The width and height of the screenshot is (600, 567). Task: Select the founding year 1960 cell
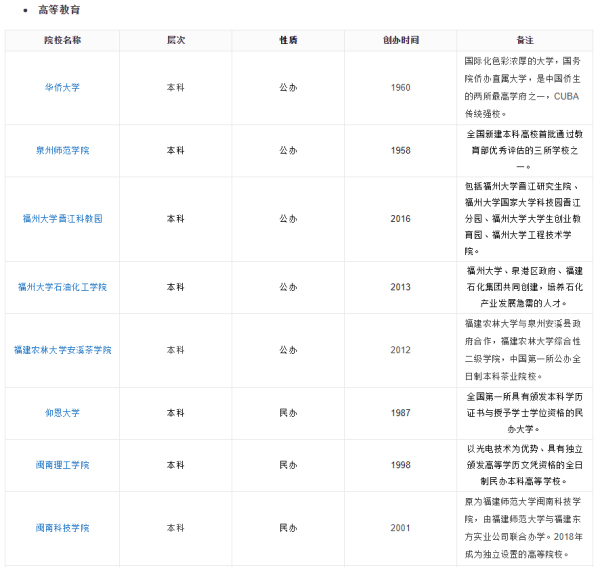tap(401, 88)
